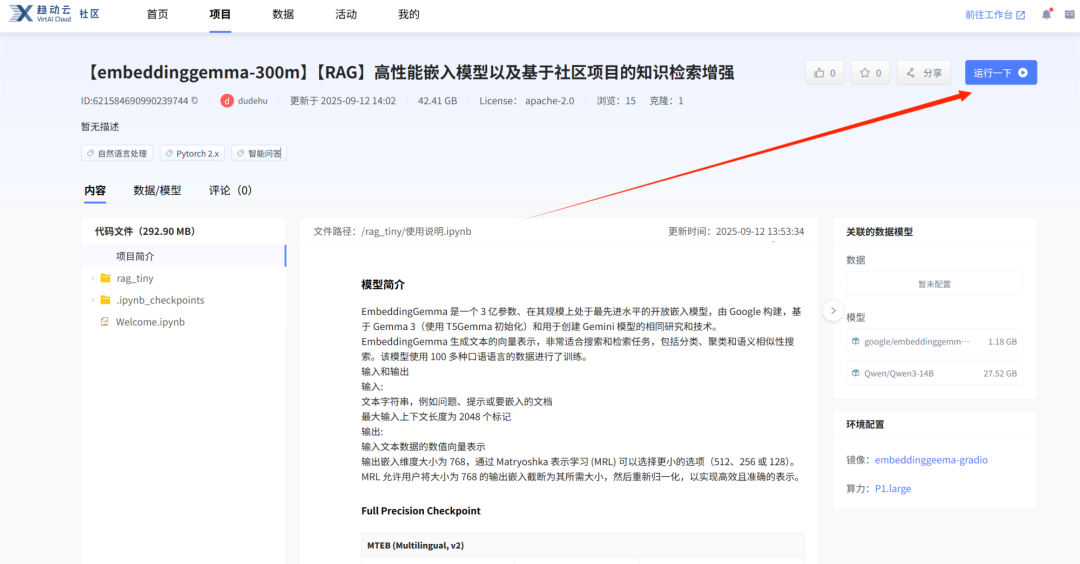The width and height of the screenshot is (1080, 564).
Task: Select 项目简介 in file tree
Action: click(x=183, y=256)
